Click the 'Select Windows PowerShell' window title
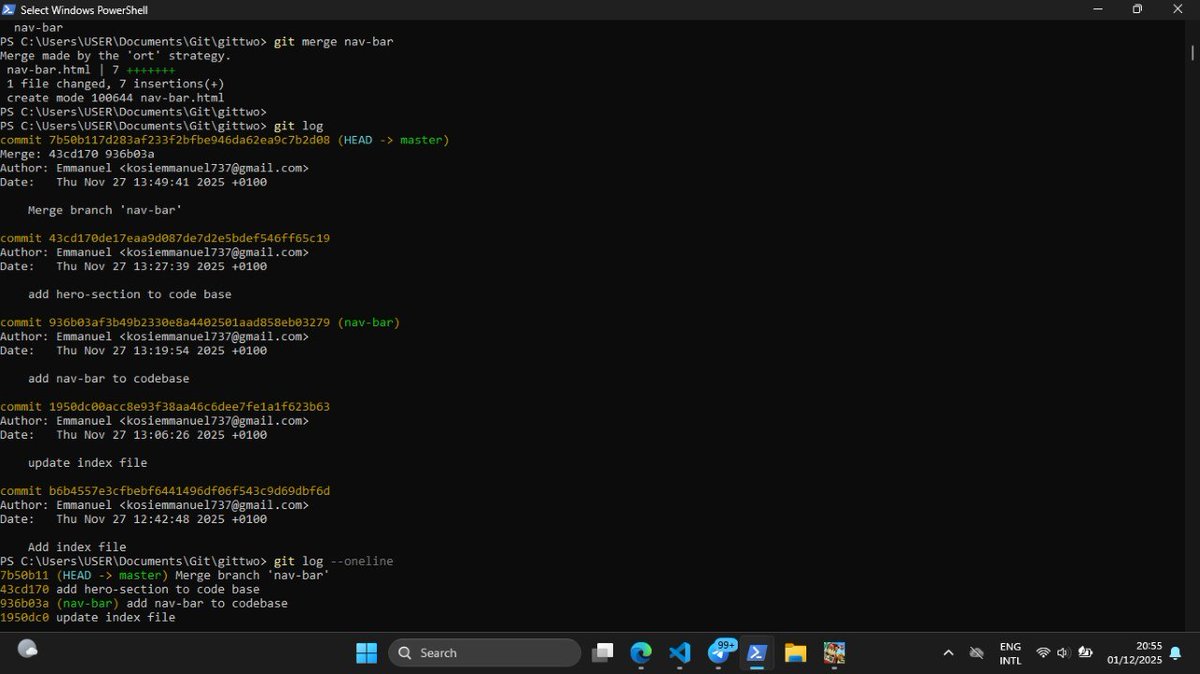The image size is (1200, 674). pyautogui.click(x=84, y=10)
